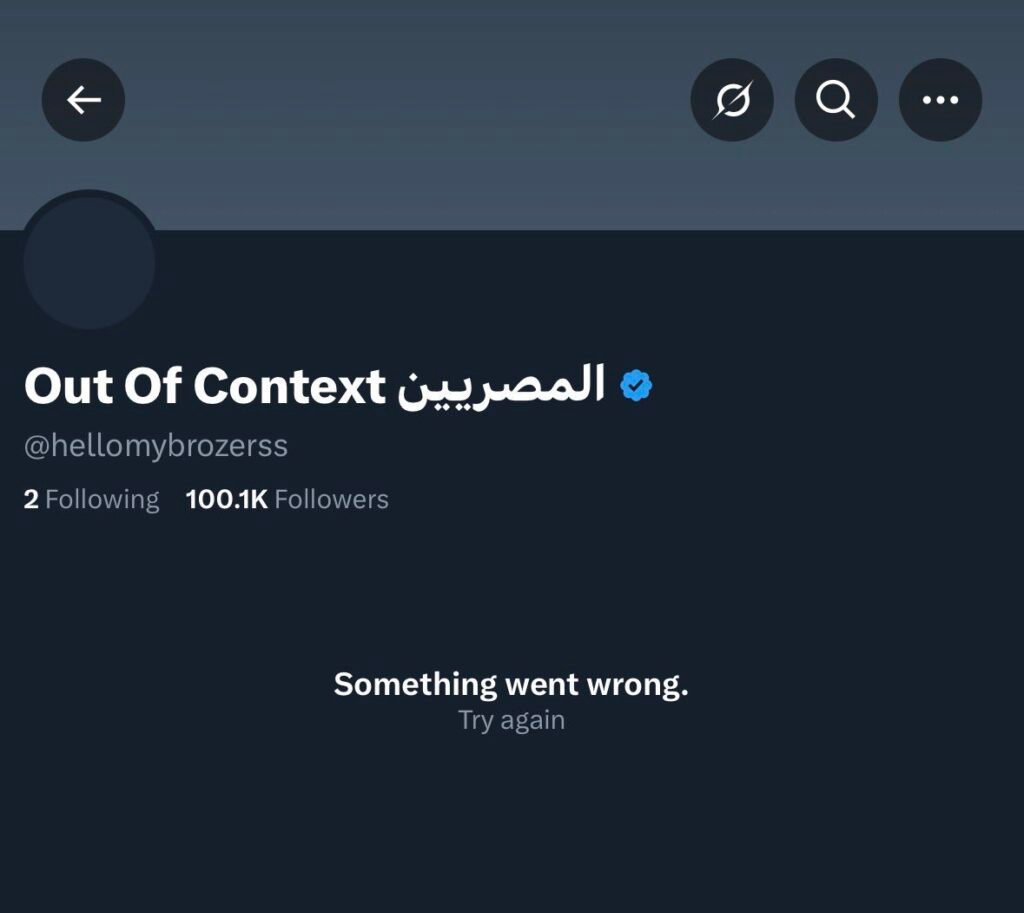The image size is (1024, 913).
Task: Open the circular profile avatar placeholder
Action: 89,263
